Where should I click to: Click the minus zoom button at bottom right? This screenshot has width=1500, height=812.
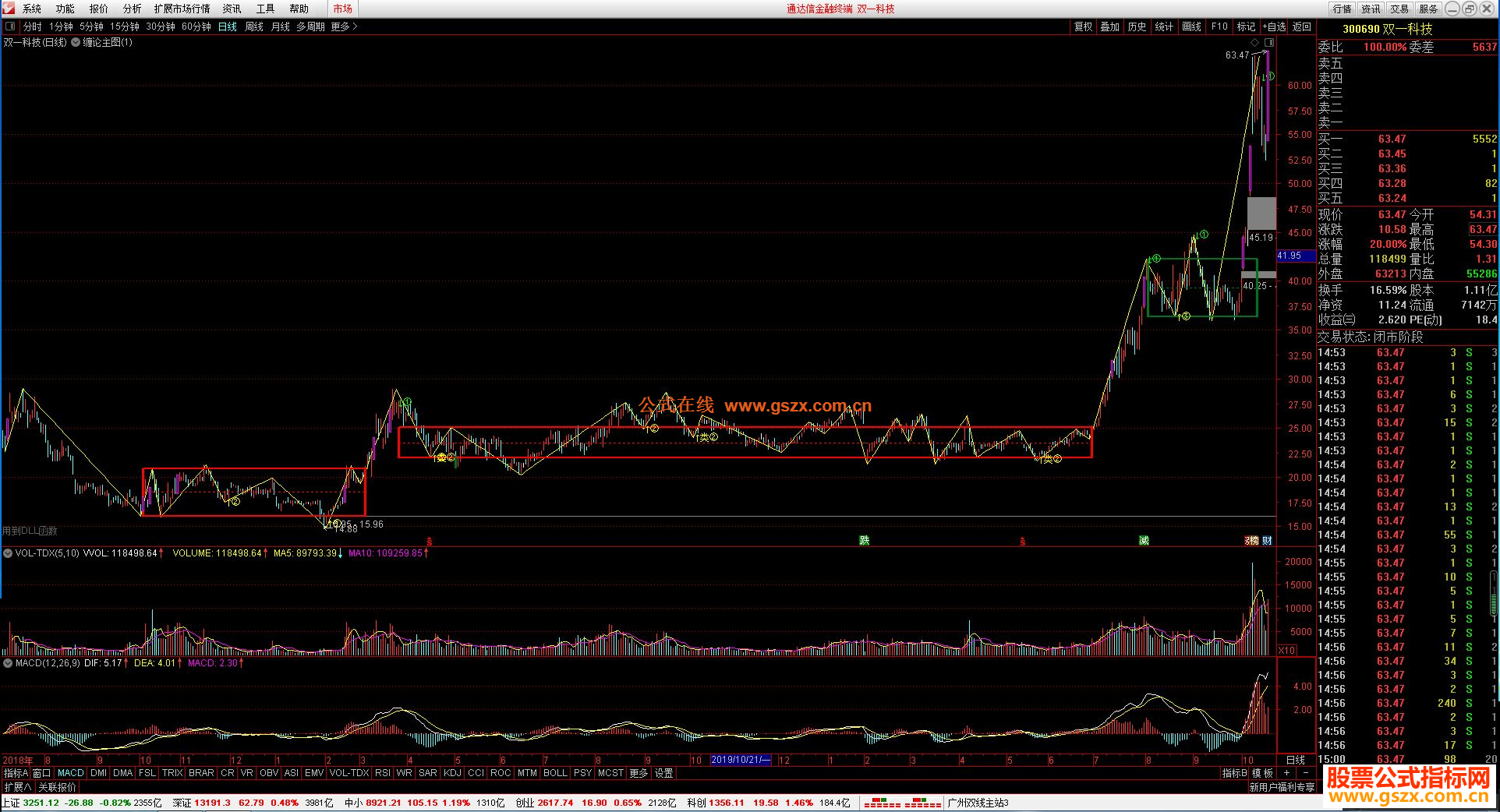pos(1306,773)
